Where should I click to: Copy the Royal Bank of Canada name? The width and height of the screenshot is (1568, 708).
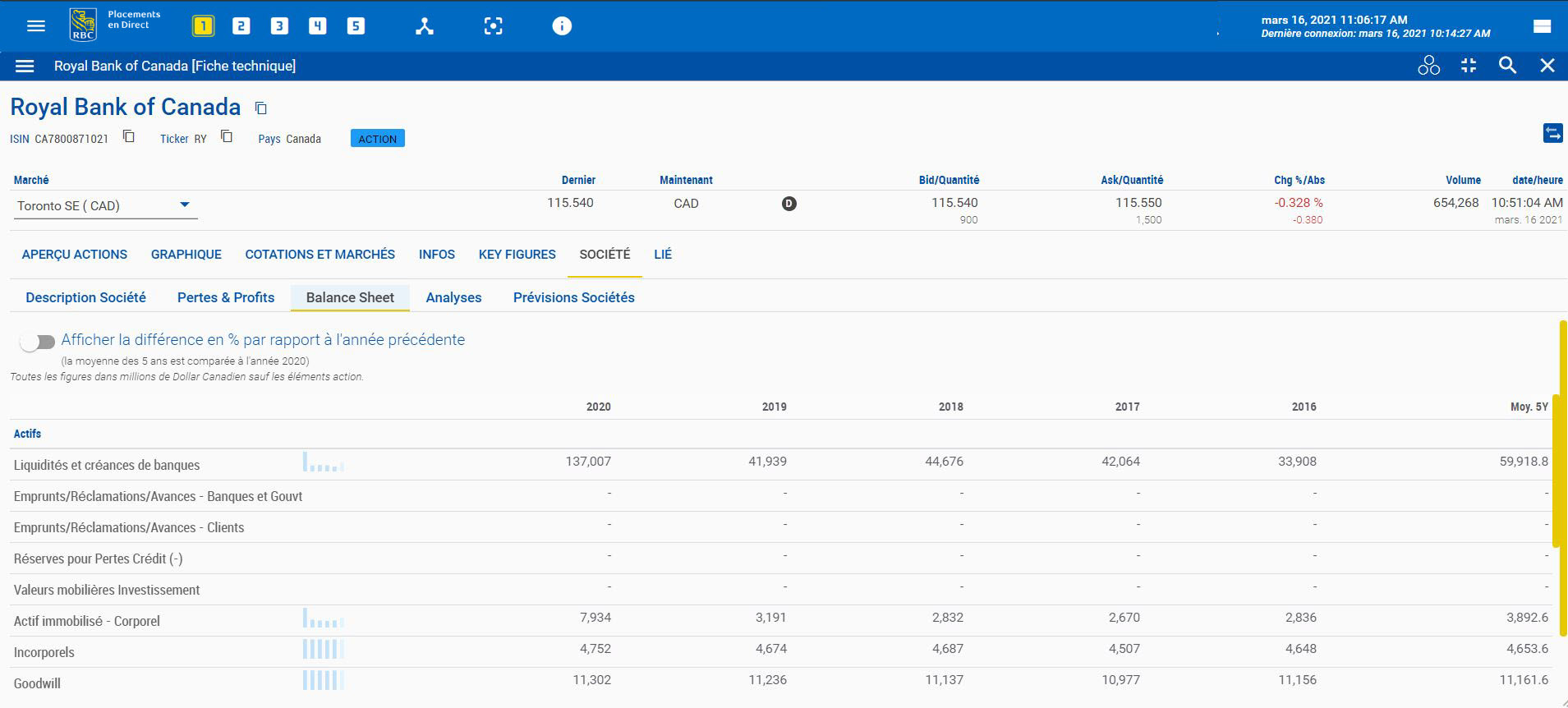tap(260, 108)
